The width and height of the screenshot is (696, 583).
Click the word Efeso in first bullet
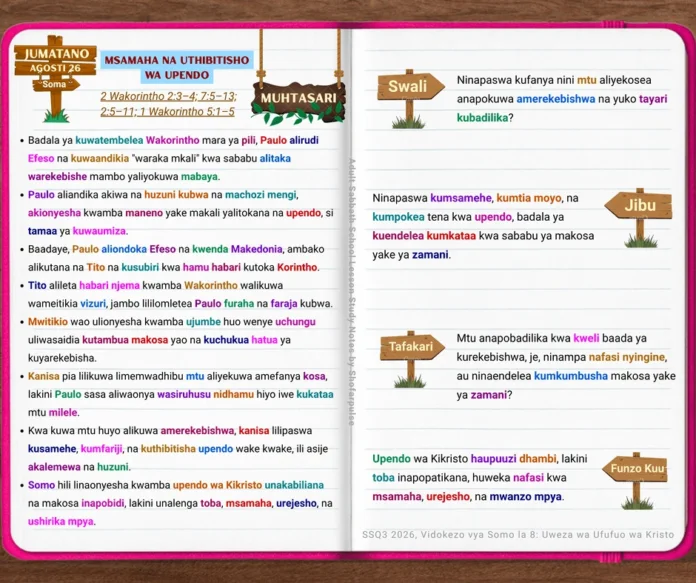[x=41, y=158]
